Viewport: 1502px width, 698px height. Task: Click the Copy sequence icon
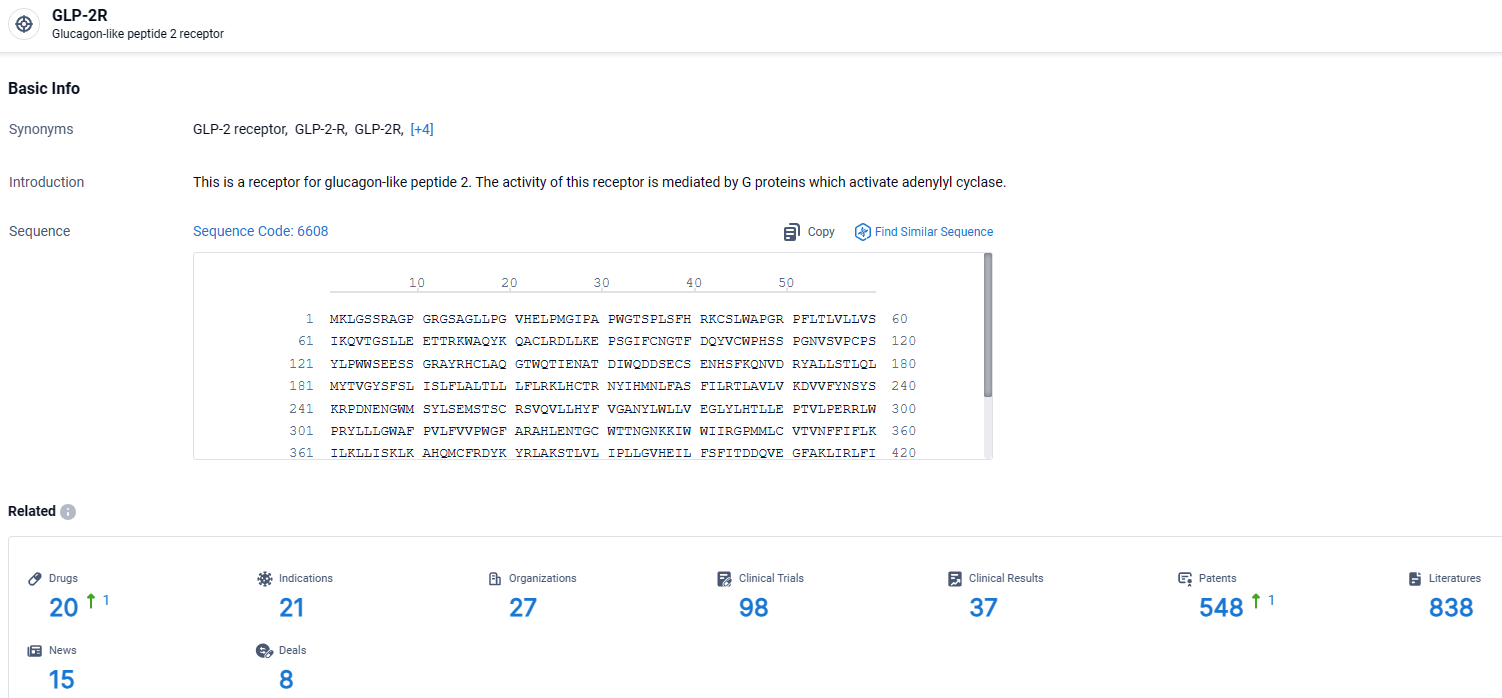(791, 232)
